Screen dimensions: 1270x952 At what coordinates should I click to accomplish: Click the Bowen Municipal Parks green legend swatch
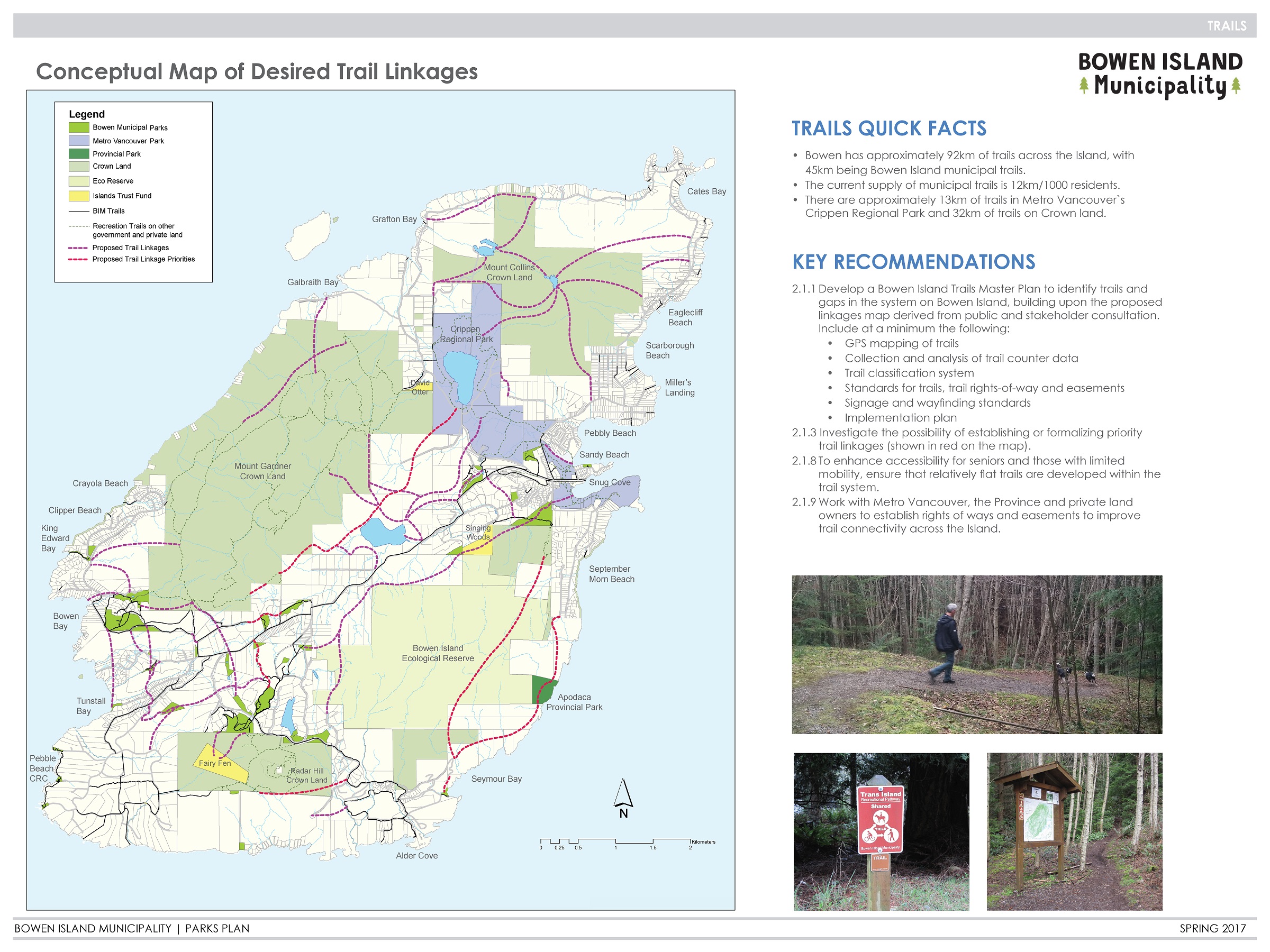[x=79, y=127]
